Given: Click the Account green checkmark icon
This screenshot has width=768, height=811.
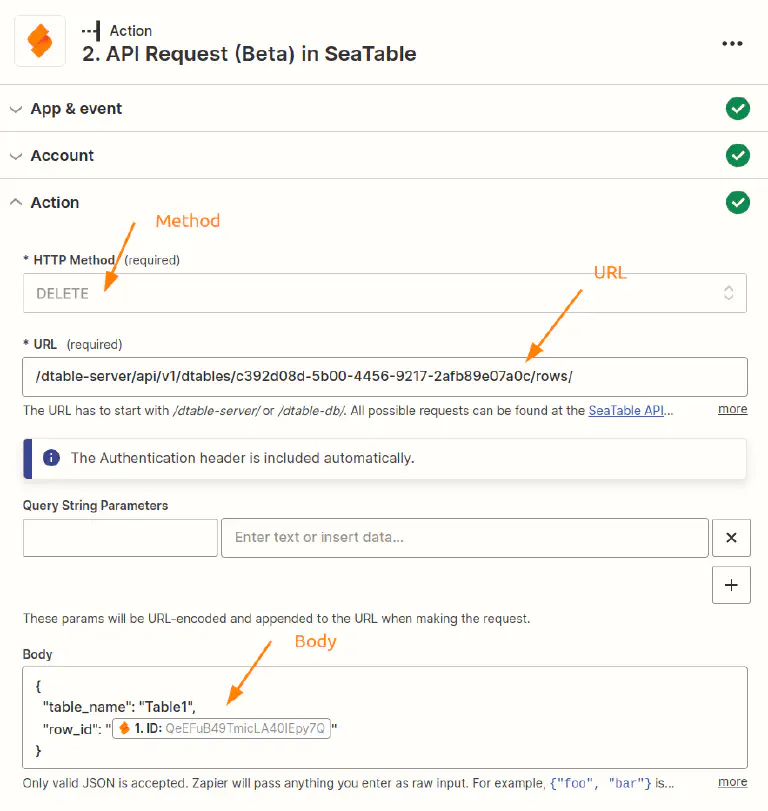Looking at the screenshot, I should click(737, 155).
